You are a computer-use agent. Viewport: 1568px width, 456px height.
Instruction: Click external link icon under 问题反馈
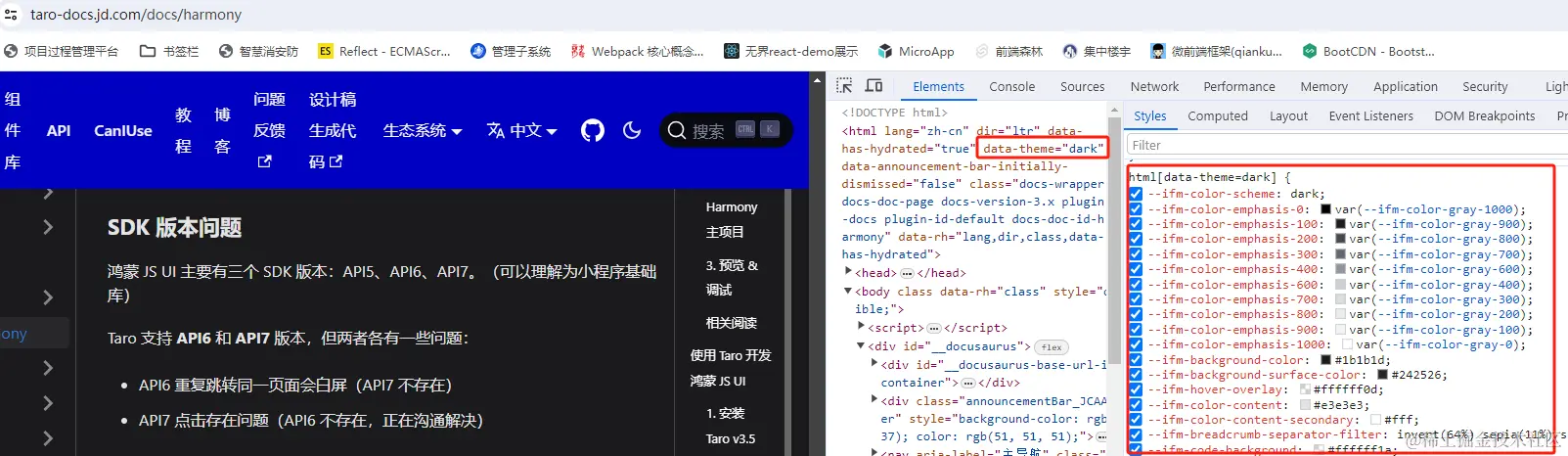tap(264, 161)
